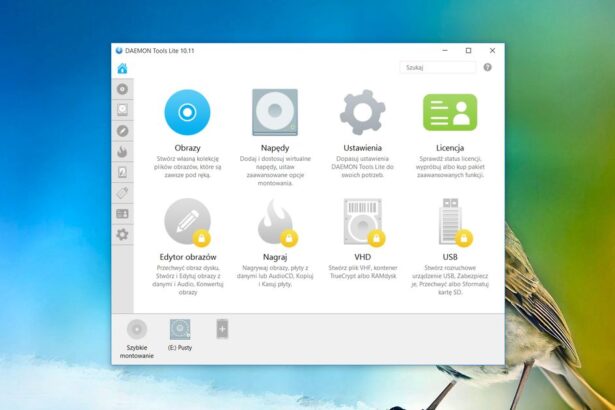Add a new drive with plus icon
The width and height of the screenshot is (615, 410).
[222, 329]
